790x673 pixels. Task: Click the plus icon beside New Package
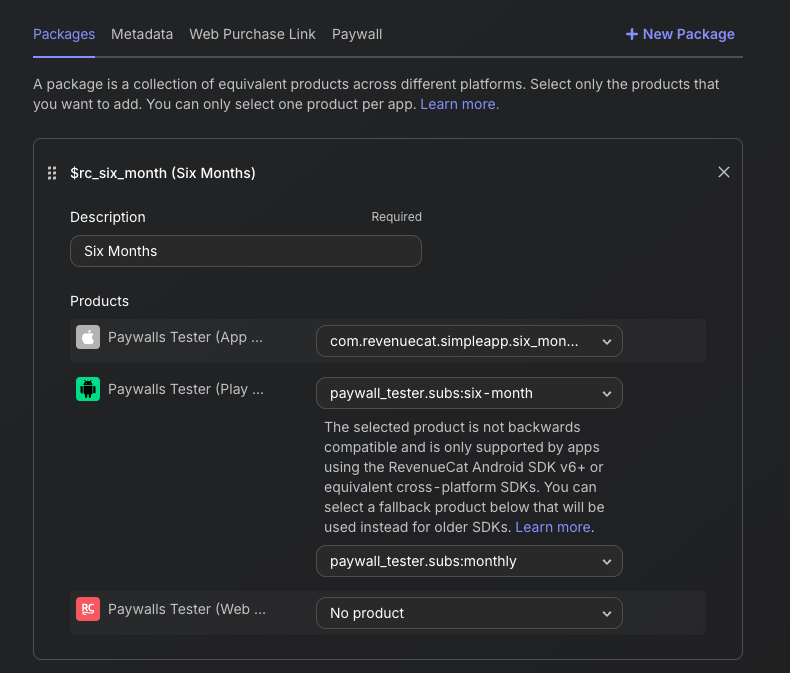tap(631, 34)
